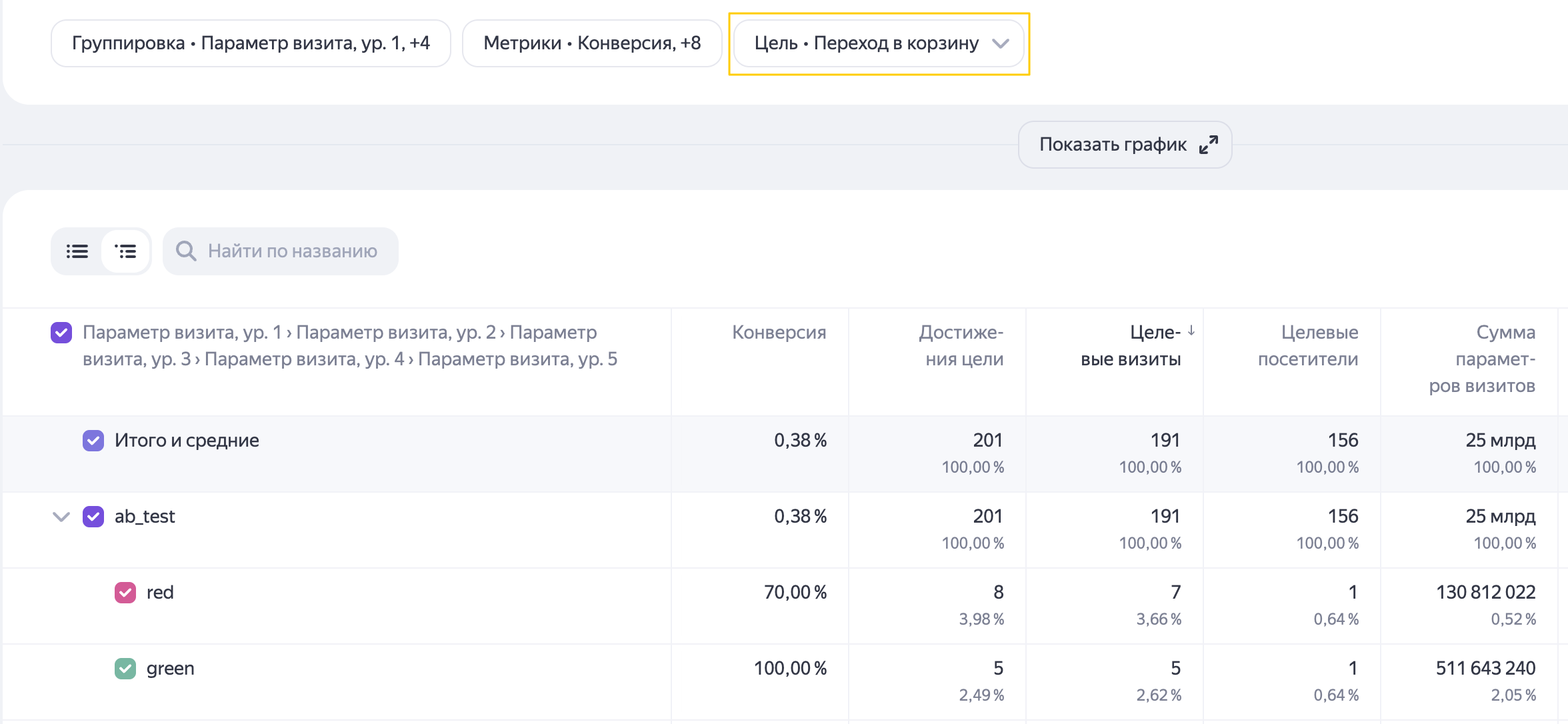Open the Метрики Конверсия selector
The width and height of the screenshot is (1568, 724).
click(592, 43)
